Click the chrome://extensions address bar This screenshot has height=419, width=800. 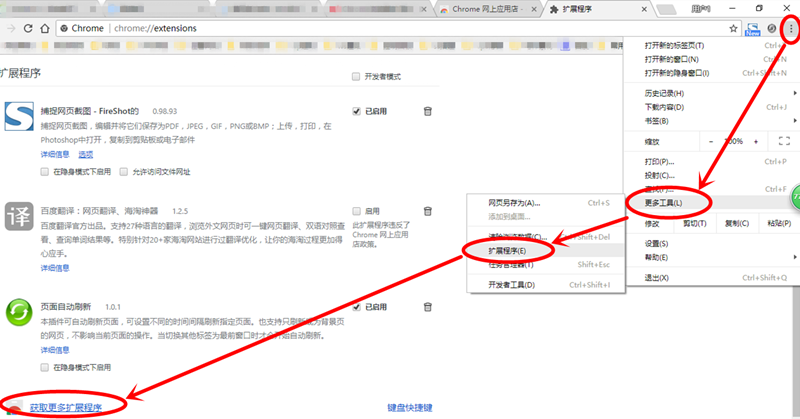[x=398, y=29]
